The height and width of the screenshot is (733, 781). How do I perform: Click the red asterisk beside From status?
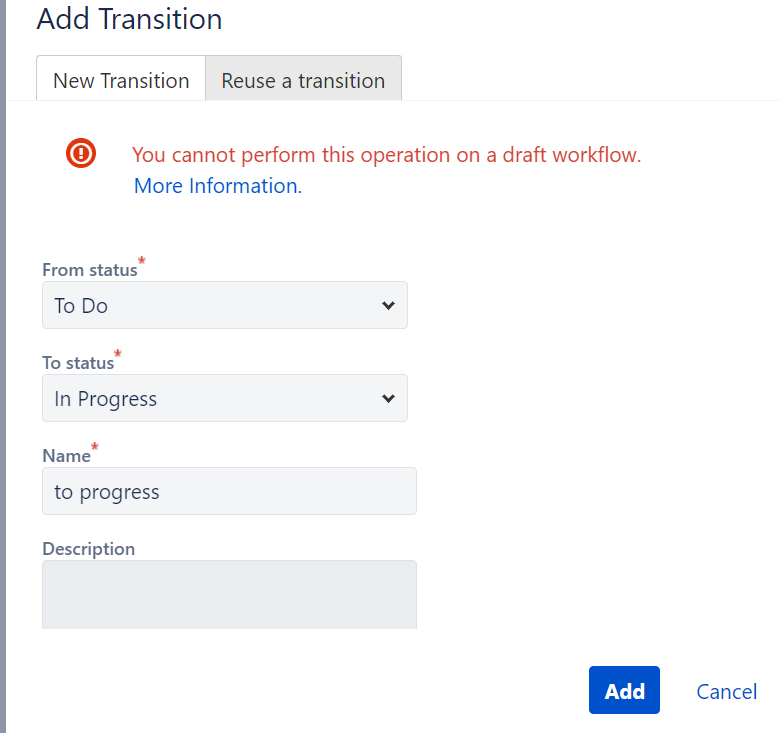click(142, 260)
